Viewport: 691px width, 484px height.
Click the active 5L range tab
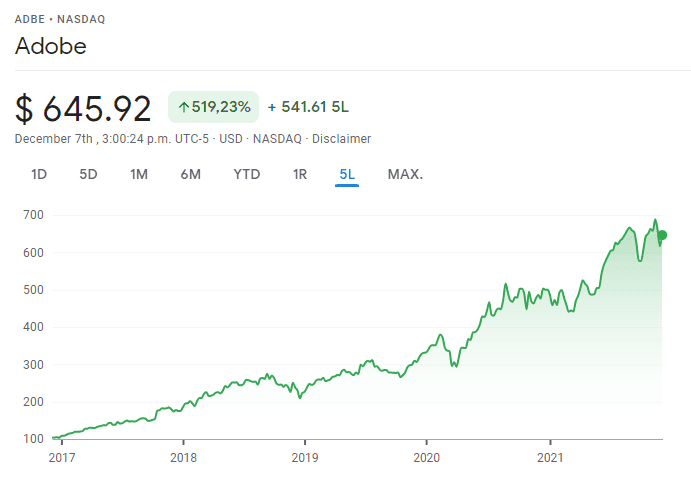pos(347,174)
